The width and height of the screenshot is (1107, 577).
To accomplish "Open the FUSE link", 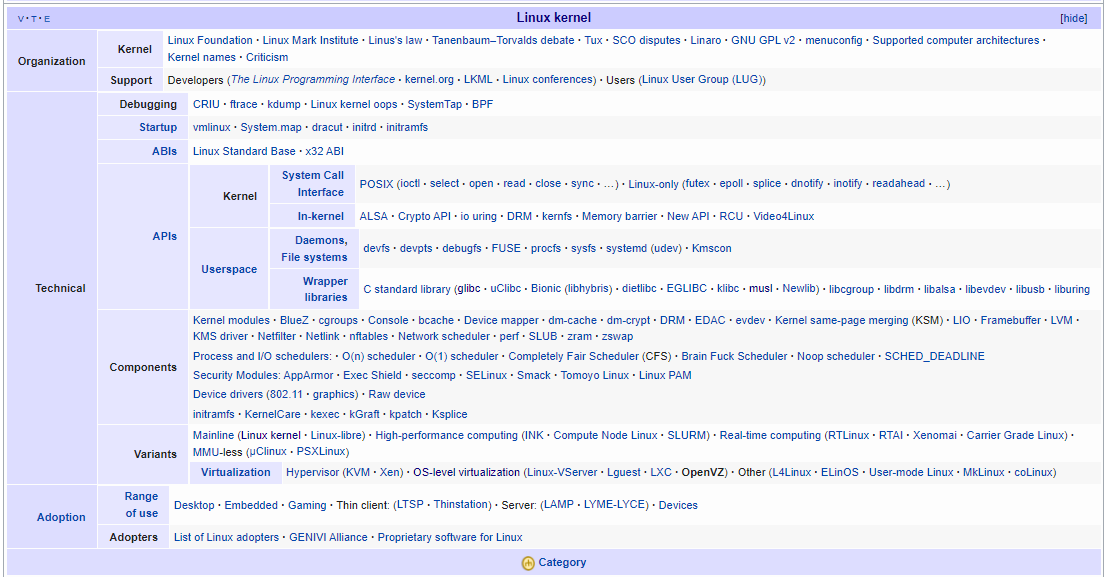I will point(506,249).
